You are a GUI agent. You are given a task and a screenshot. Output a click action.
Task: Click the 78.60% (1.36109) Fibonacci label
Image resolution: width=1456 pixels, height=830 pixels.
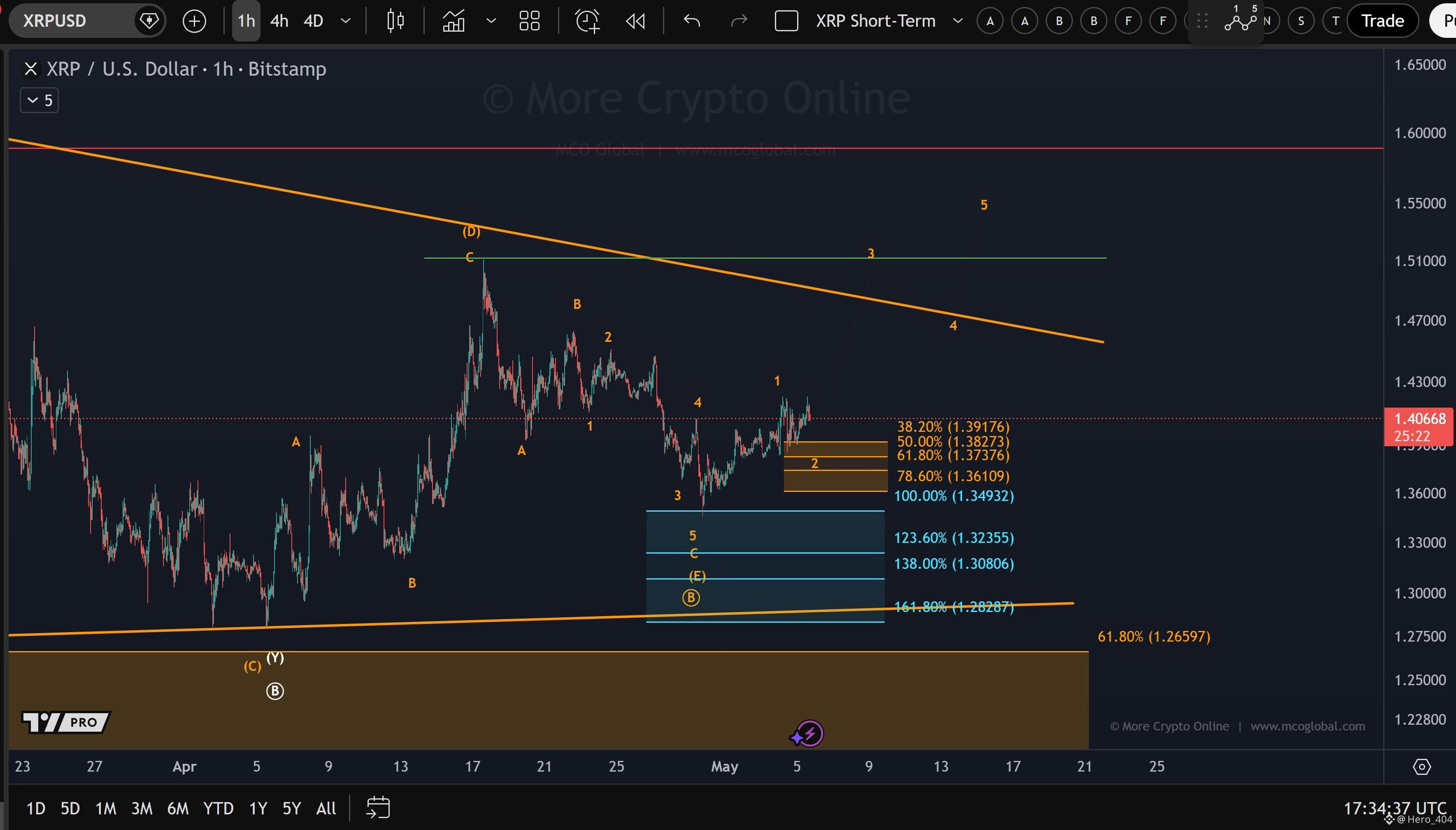[953, 476]
